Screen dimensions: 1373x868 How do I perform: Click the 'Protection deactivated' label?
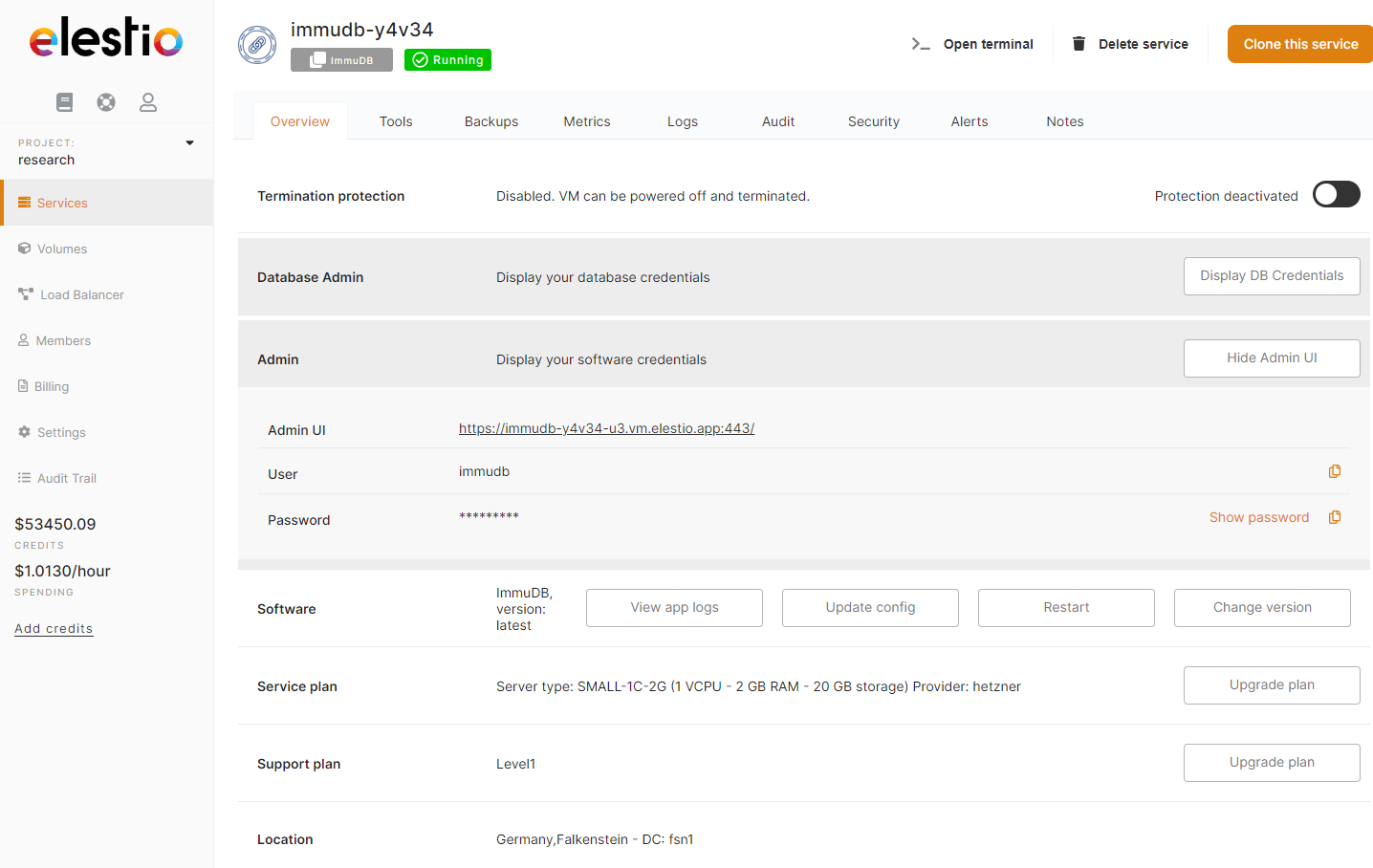tap(1226, 196)
